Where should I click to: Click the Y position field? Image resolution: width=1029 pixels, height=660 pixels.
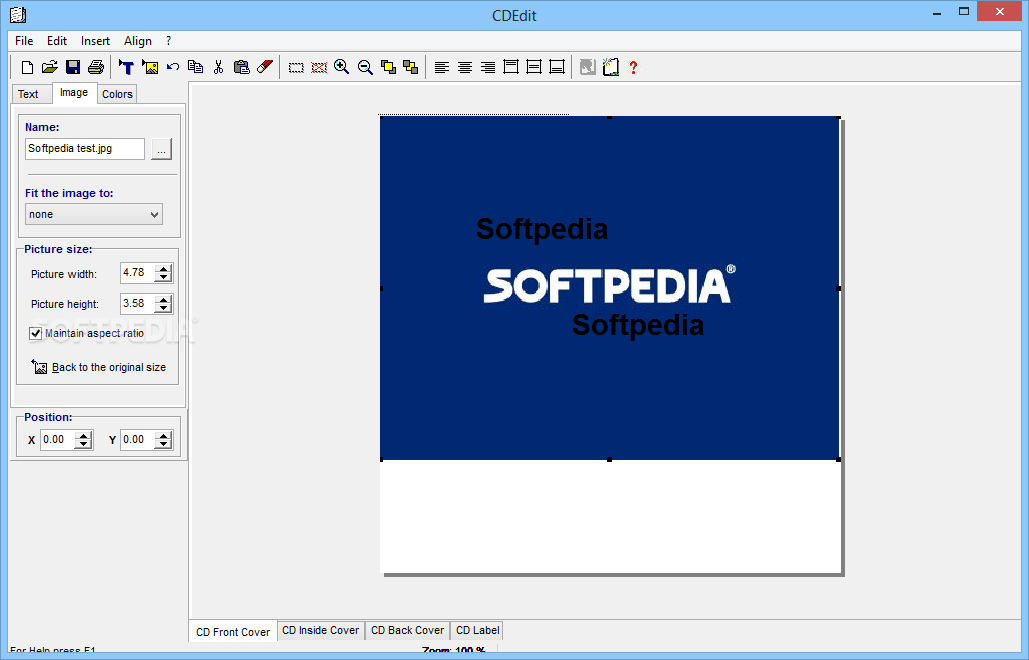pos(138,440)
